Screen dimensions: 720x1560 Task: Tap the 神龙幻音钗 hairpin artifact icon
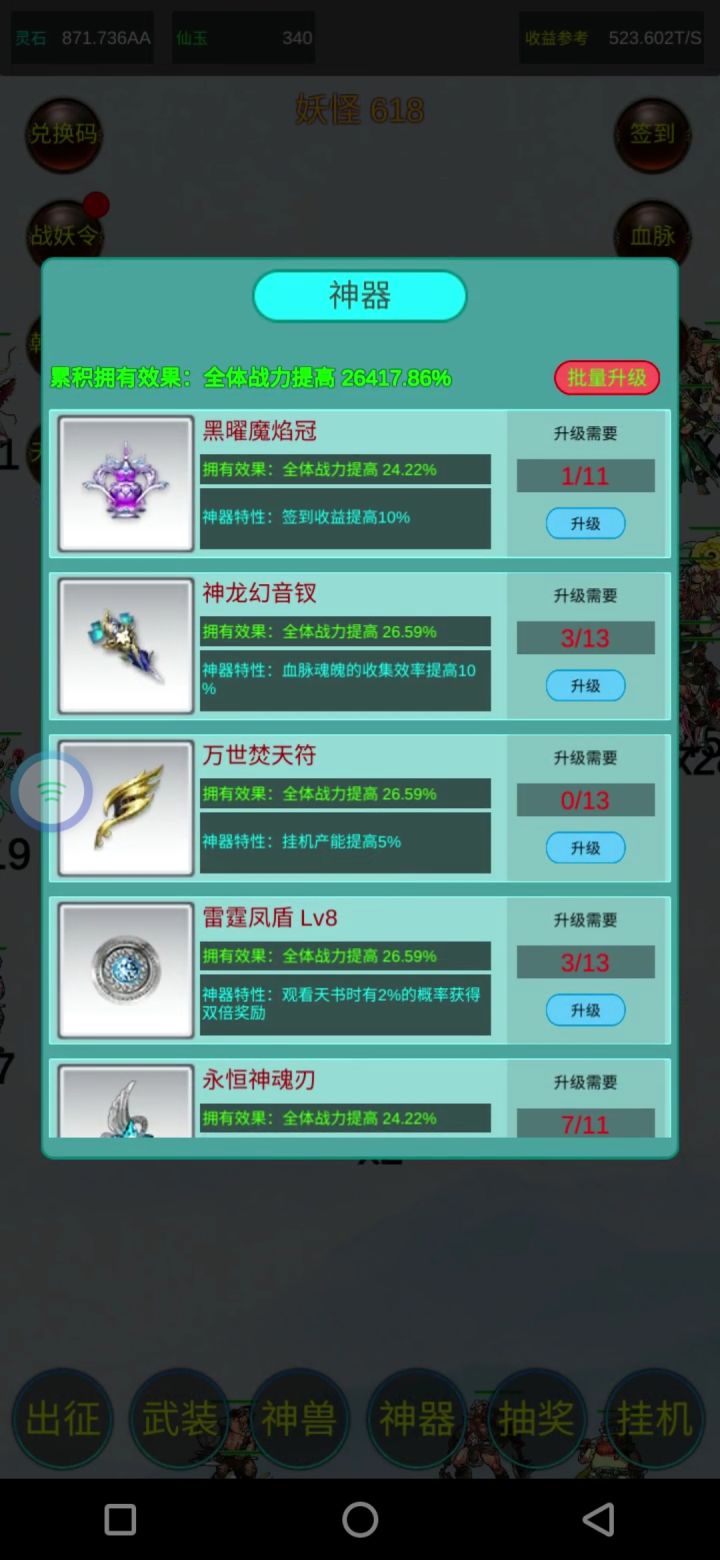click(x=126, y=646)
